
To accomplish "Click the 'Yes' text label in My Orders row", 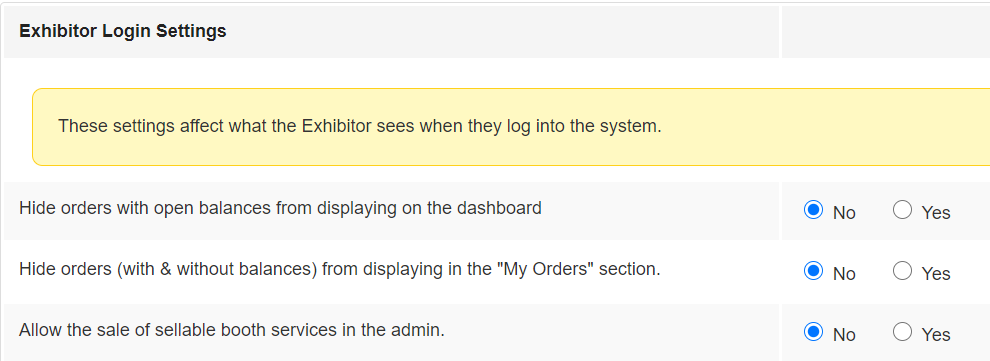I will [x=936, y=274].
